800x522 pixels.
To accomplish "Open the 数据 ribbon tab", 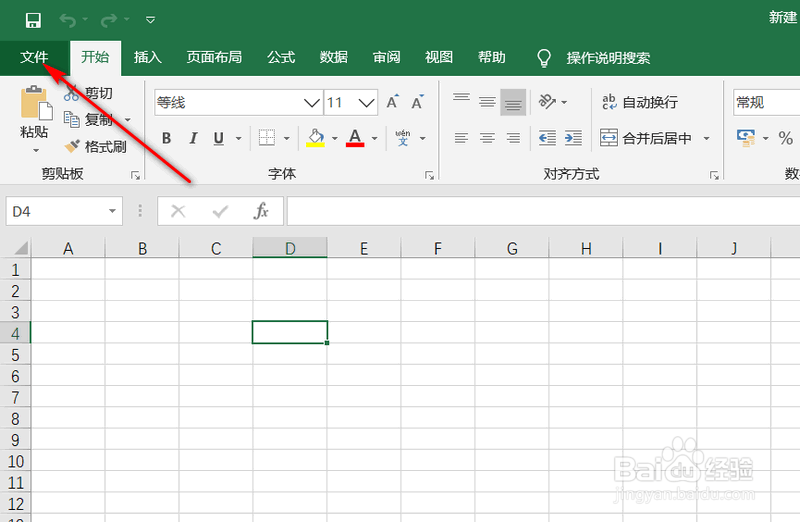I will [x=334, y=57].
